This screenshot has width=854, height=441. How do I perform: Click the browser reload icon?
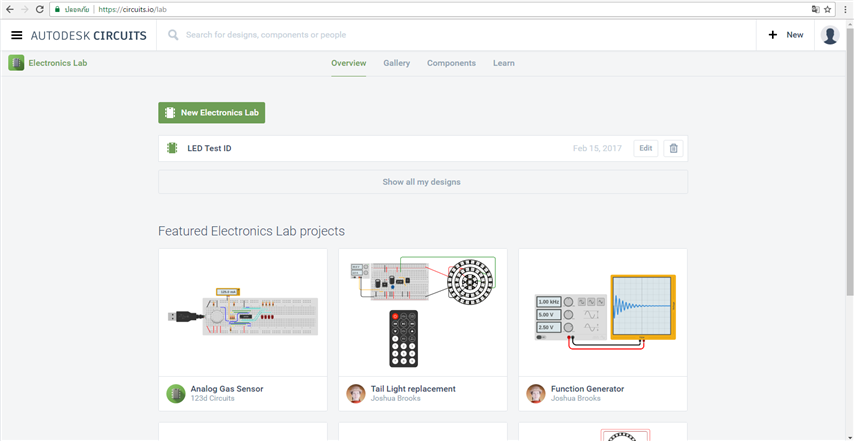(x=39, y=9)
